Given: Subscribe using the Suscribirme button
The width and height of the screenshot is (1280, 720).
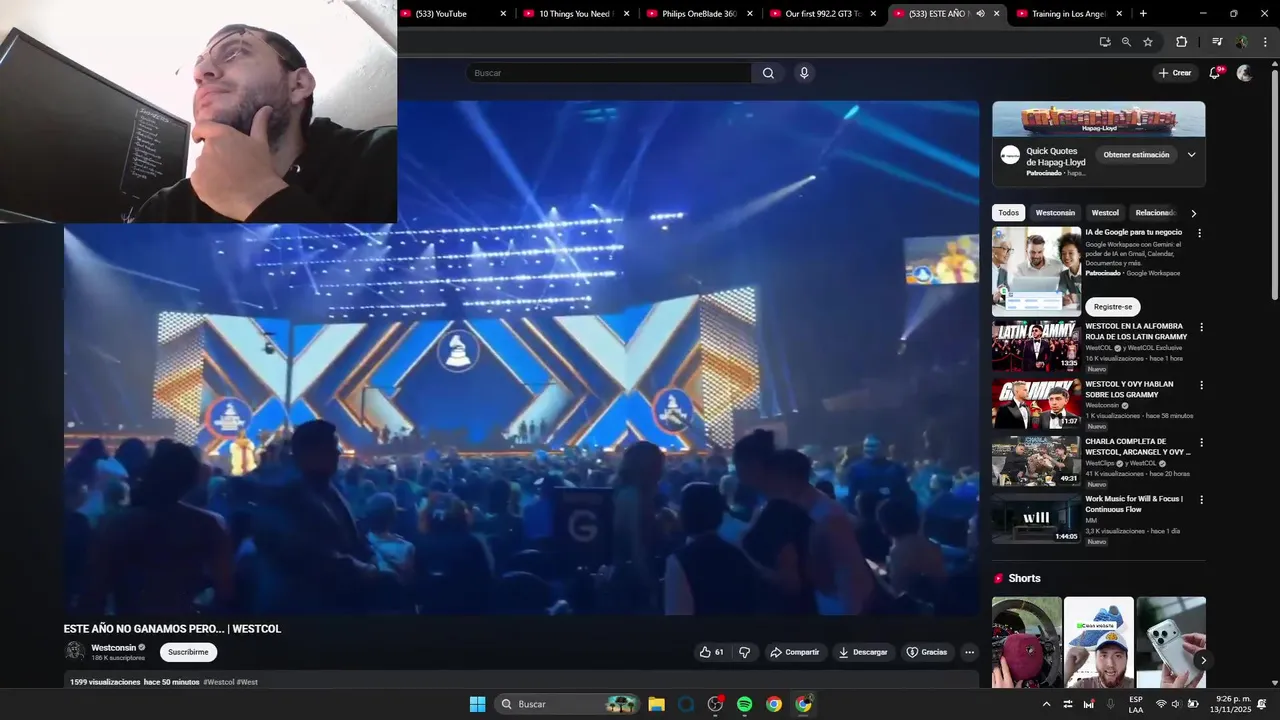Looking at the screenshot, I should point(188,652).
